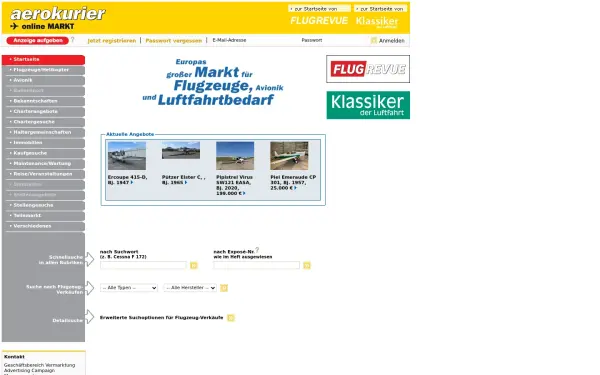Click Klassiker logo in yellow header
Screen dimensions: 600x375
pos(377,21)
